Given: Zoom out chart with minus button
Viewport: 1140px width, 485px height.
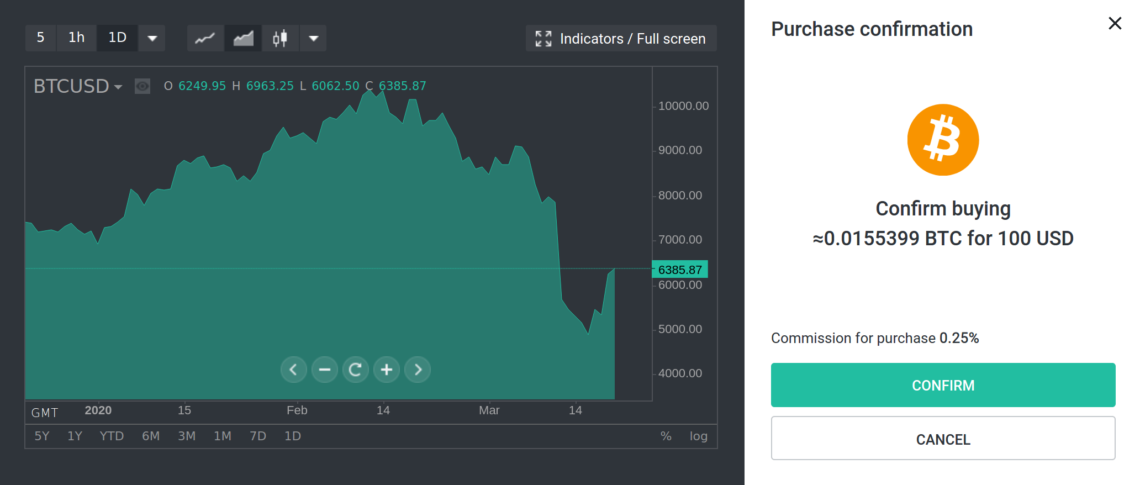Looking at the screenshot, I should click(324, 370).
